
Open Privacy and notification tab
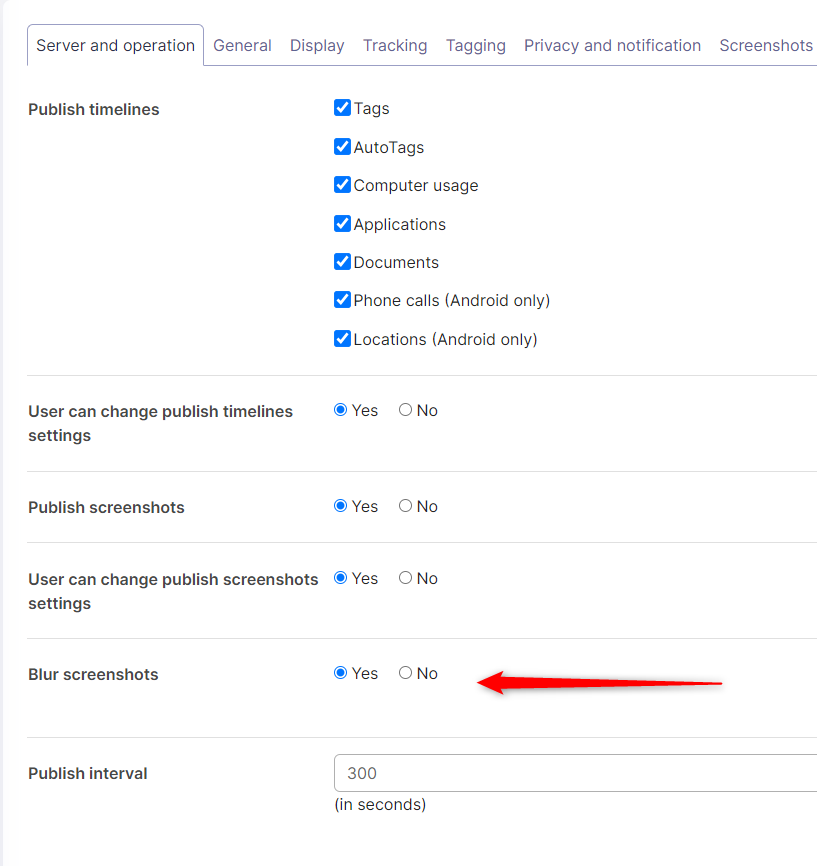coord(612,46)
